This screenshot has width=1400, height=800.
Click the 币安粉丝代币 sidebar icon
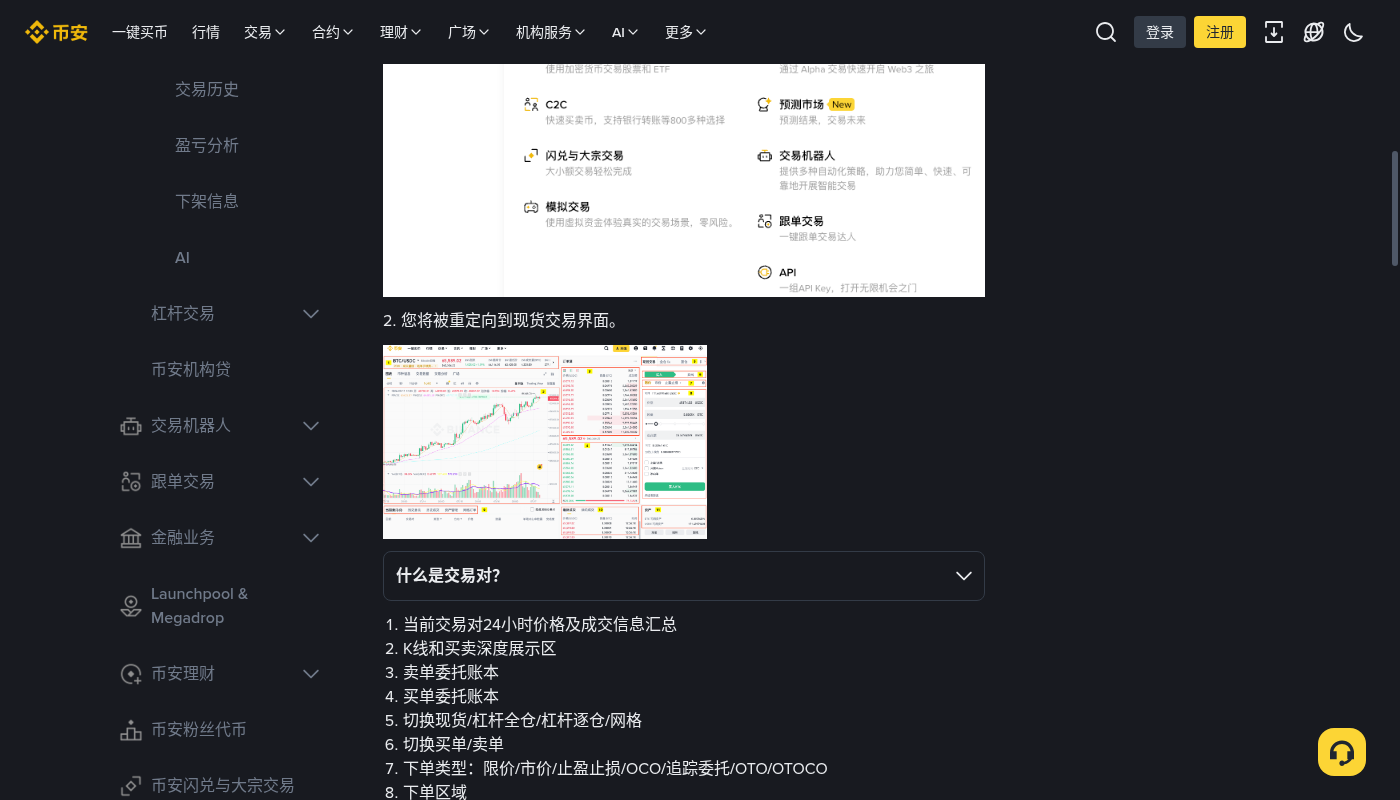point(131,730)
